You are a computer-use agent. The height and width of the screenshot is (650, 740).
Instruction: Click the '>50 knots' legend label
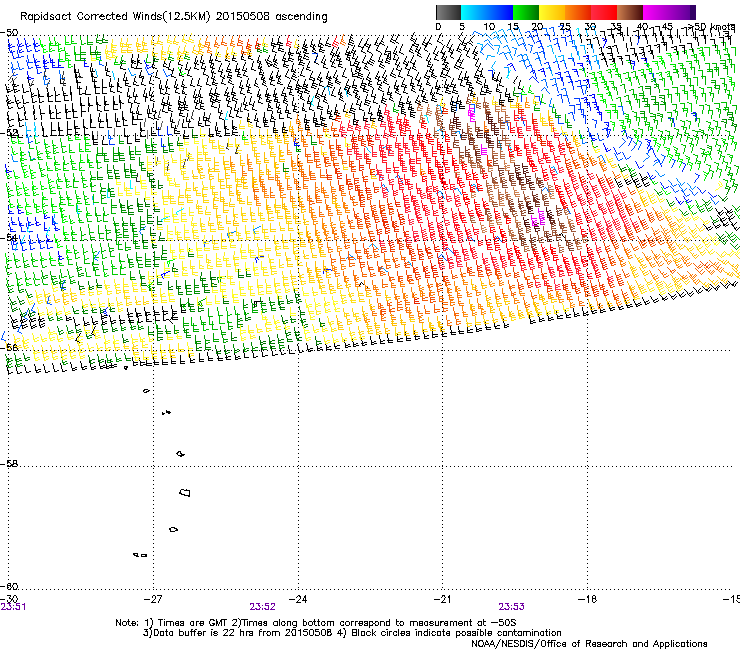click(711, 27)
